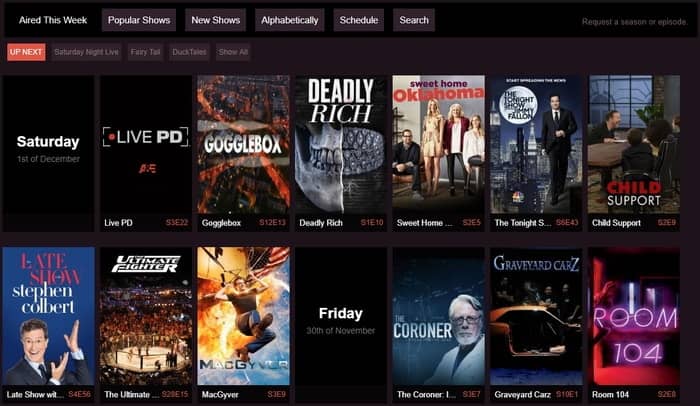Click the Room 104 title text

click(610, 394)
